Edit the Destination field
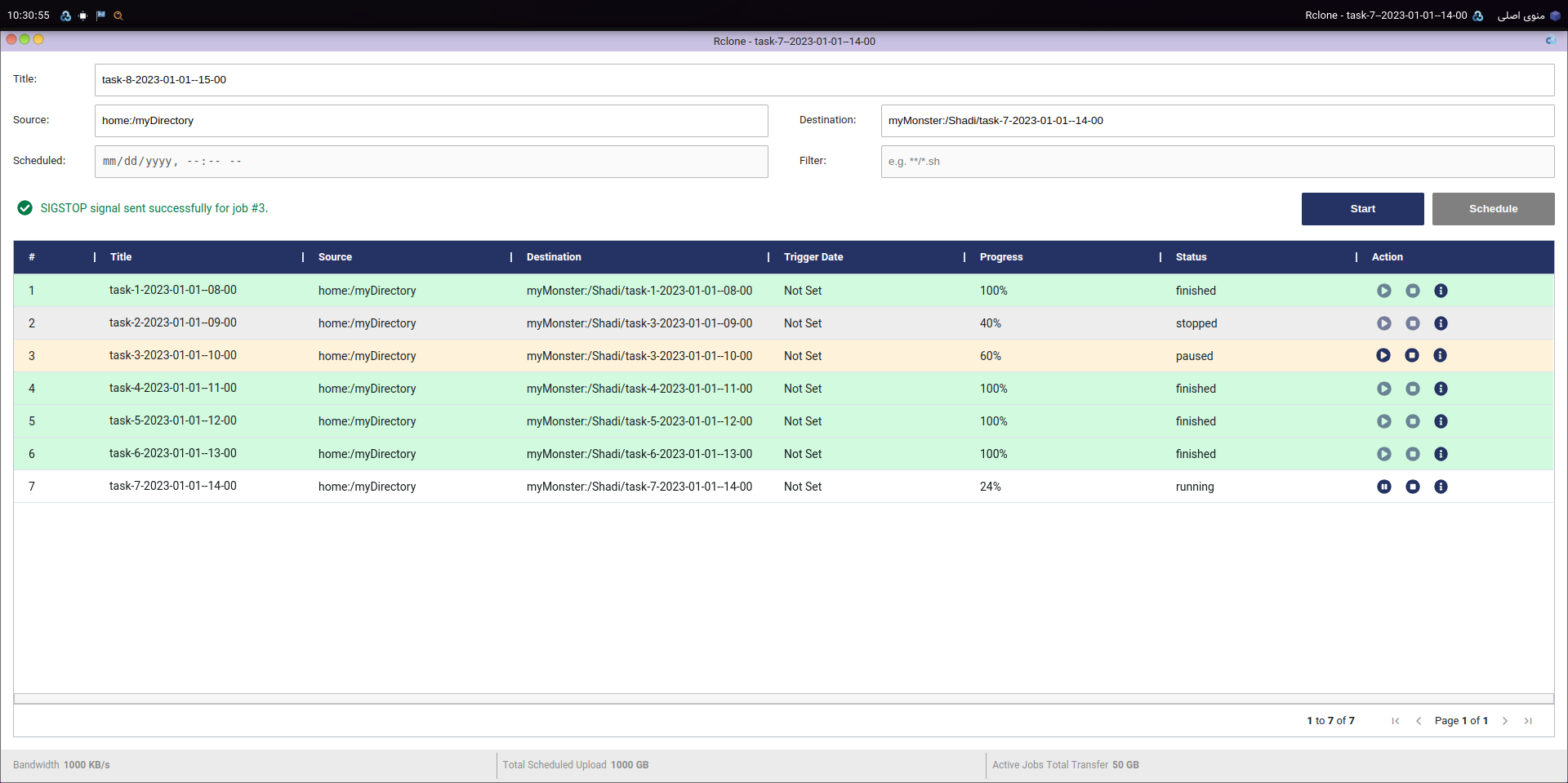This screenshot has width=1568, height=783. pos(1217,121)
